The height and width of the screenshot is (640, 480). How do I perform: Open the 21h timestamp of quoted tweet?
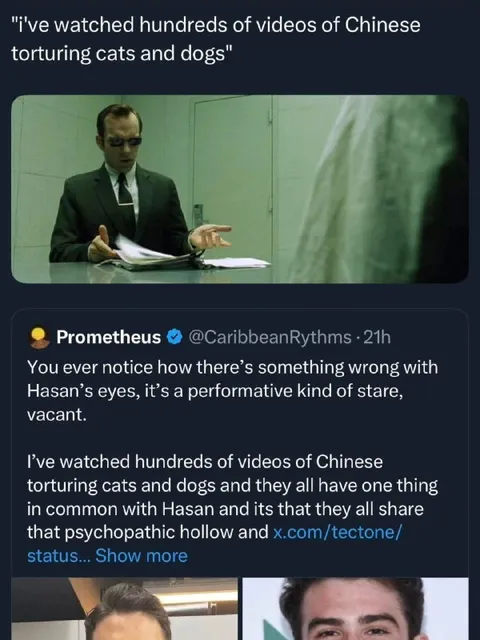pos(377,337)
